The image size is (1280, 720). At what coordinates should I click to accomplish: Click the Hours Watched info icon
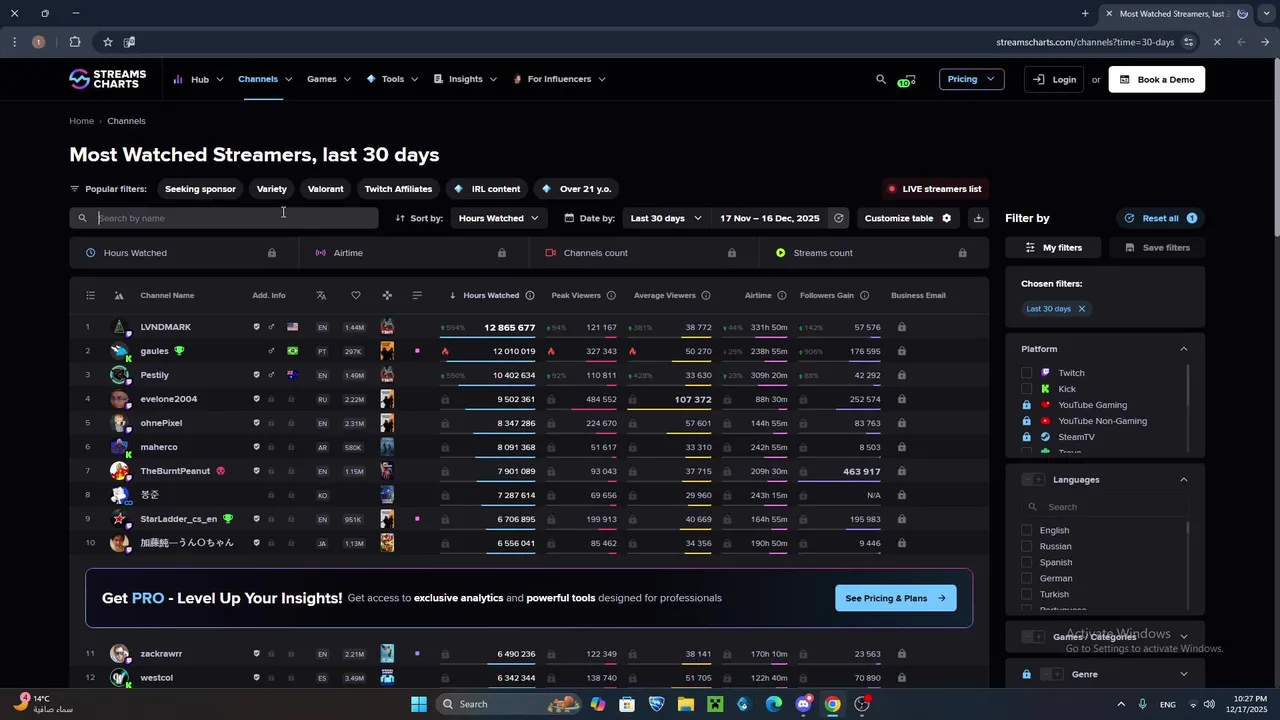530,295
